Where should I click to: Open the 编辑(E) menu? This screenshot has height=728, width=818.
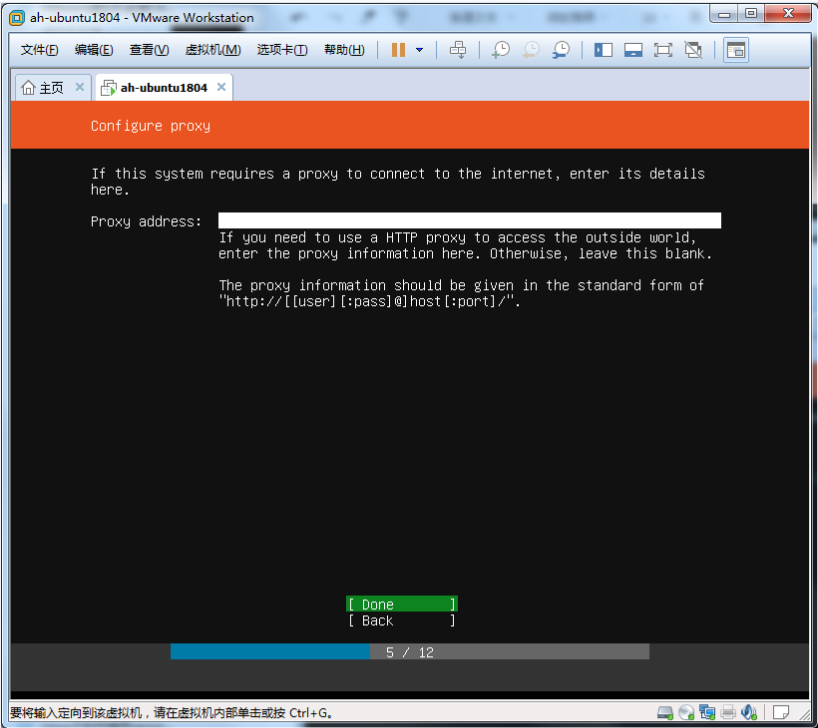[93, 50]
